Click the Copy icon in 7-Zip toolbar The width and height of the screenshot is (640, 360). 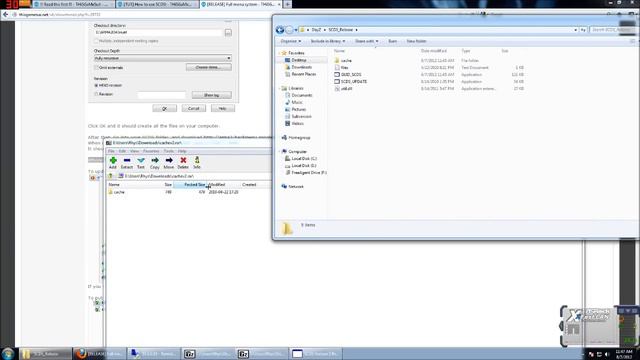pyautogui.click(x=155, y=160)
